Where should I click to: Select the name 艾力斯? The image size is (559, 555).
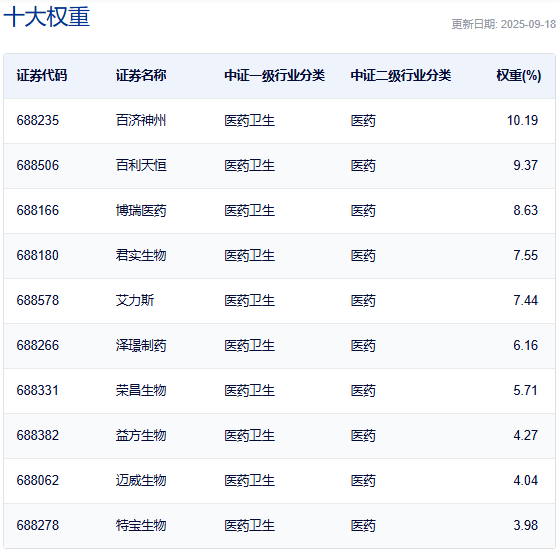tap(135, 300)
